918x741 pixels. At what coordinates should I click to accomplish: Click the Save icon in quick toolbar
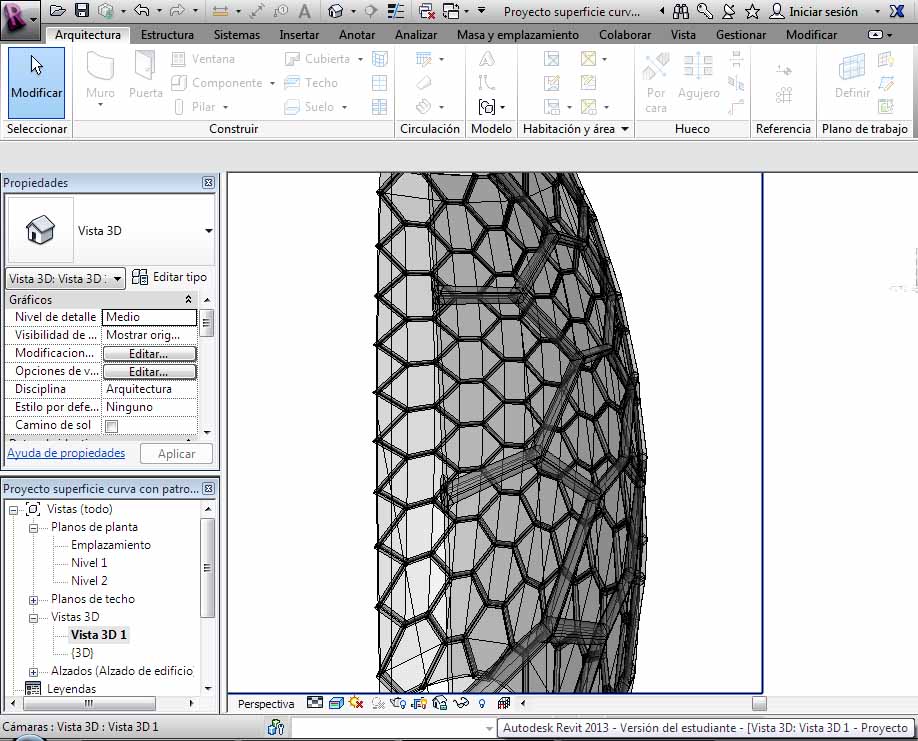pyautogui.click(x=82, y=11)
